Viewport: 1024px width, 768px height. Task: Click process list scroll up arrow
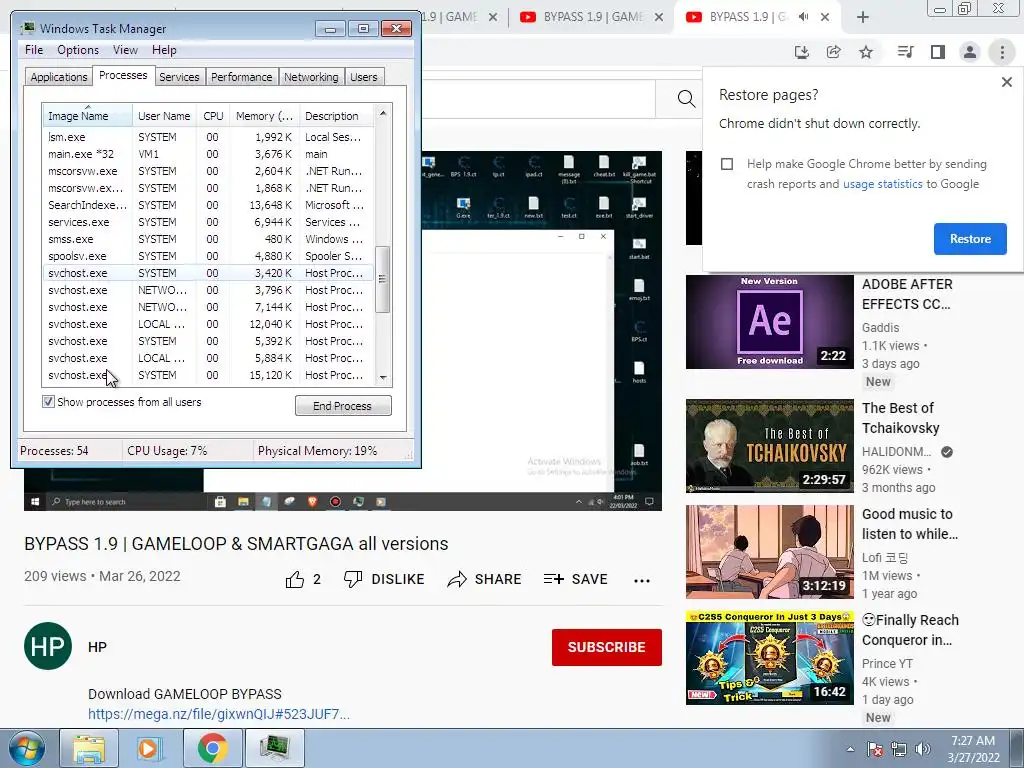(383, 113)
